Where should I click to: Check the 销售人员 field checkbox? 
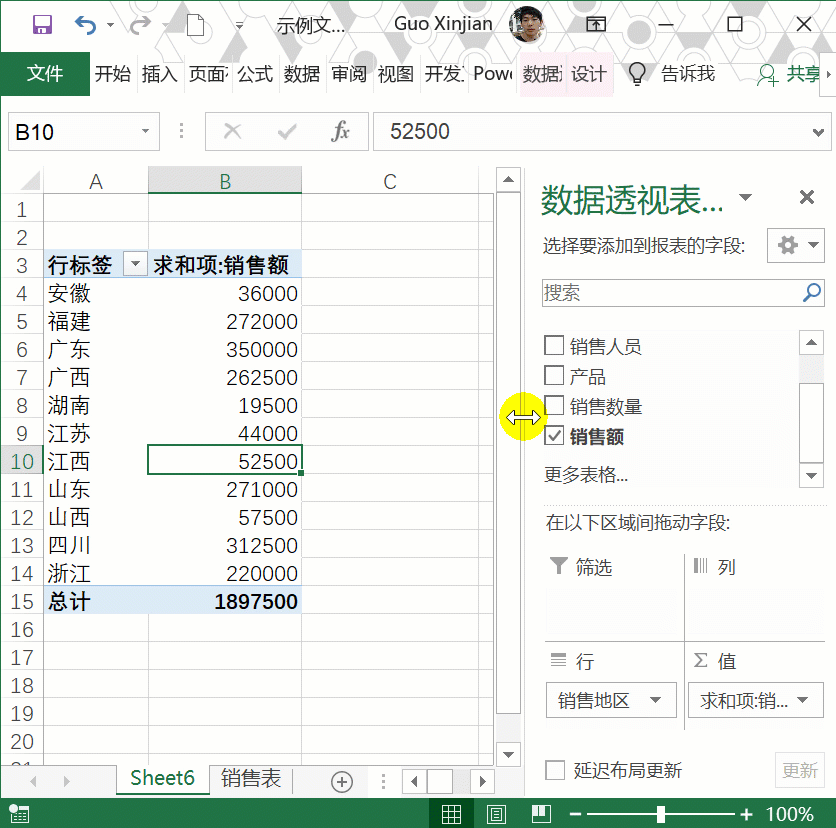pyautogui.click(x=554, y=346)
